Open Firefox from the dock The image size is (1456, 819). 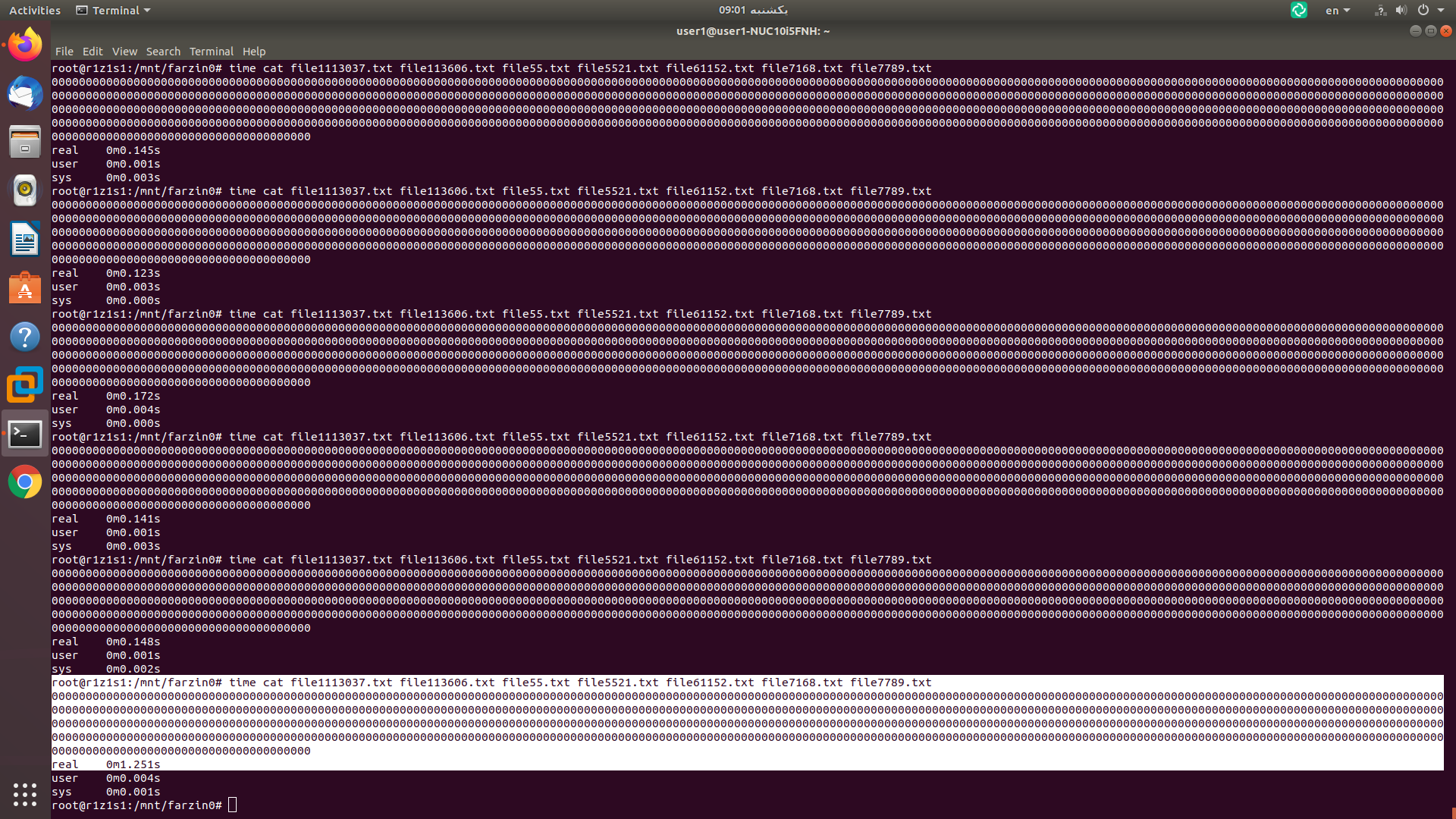[x=25, y=45]
